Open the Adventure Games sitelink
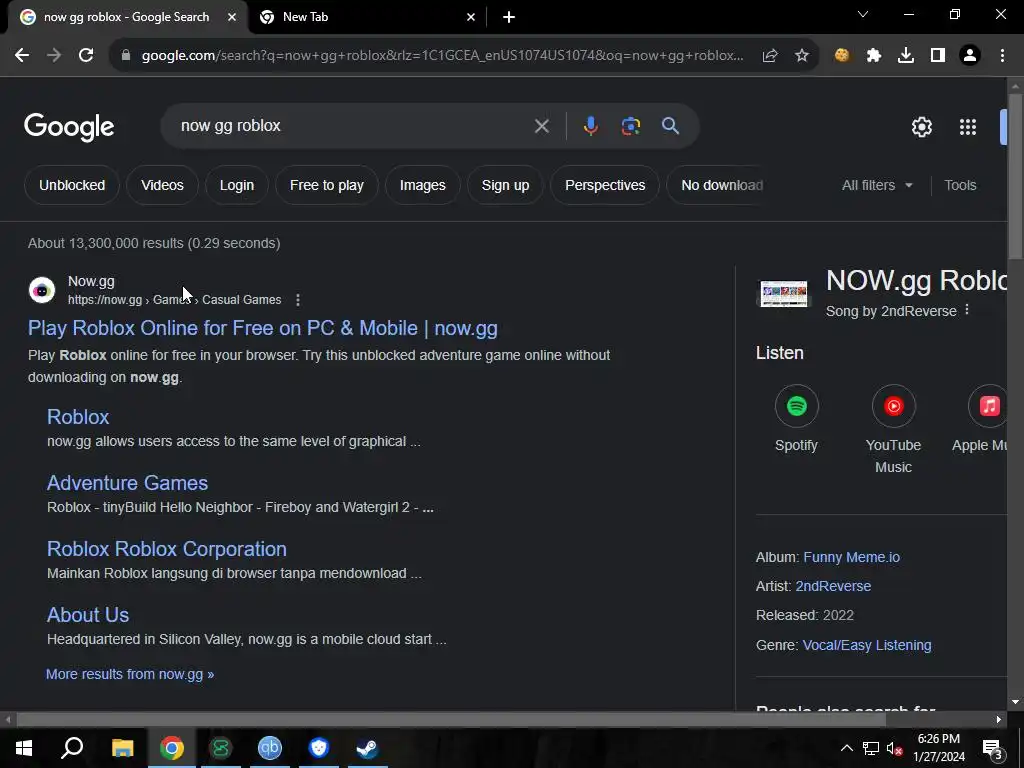Viewport: 1024px width, 768px height. click(127, 483)
